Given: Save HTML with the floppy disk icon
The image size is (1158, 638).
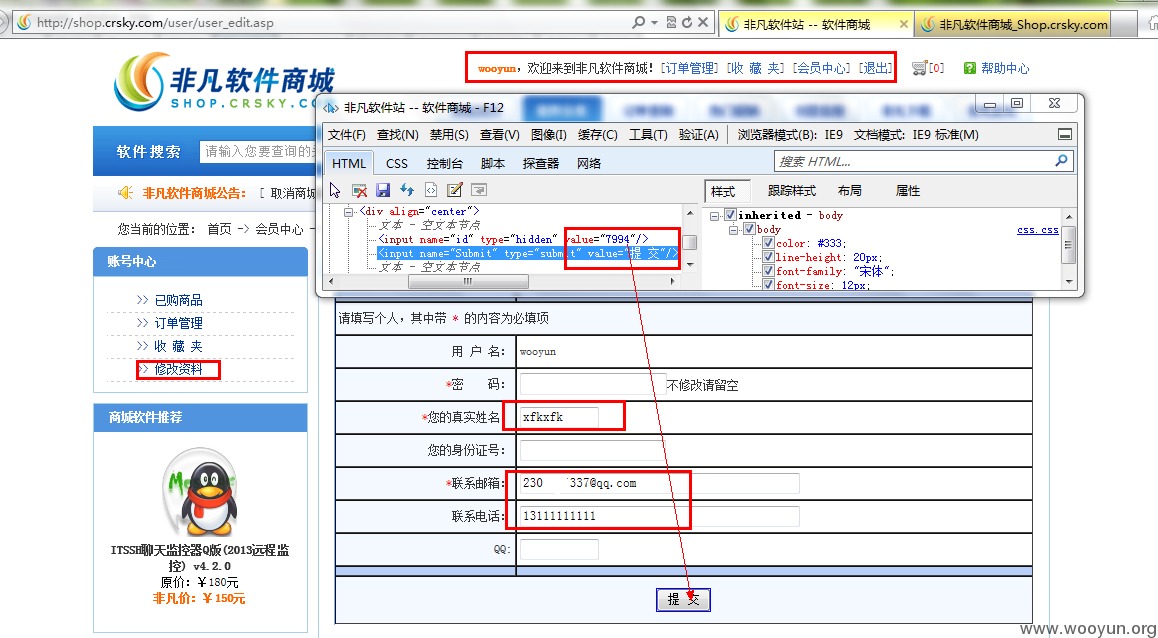Looking at the screenshot, I should pyautogui.click(x=383, y=191).
